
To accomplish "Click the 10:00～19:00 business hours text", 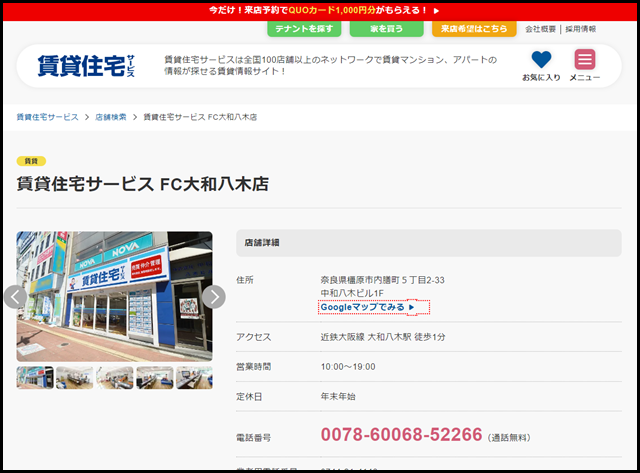I will tap(348, 367).
